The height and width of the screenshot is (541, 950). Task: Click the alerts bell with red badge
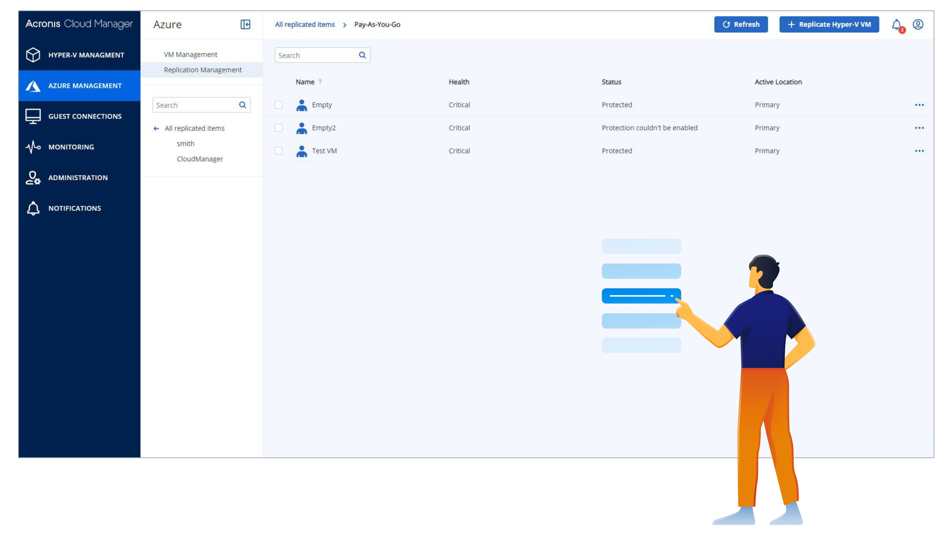point(897,25)
